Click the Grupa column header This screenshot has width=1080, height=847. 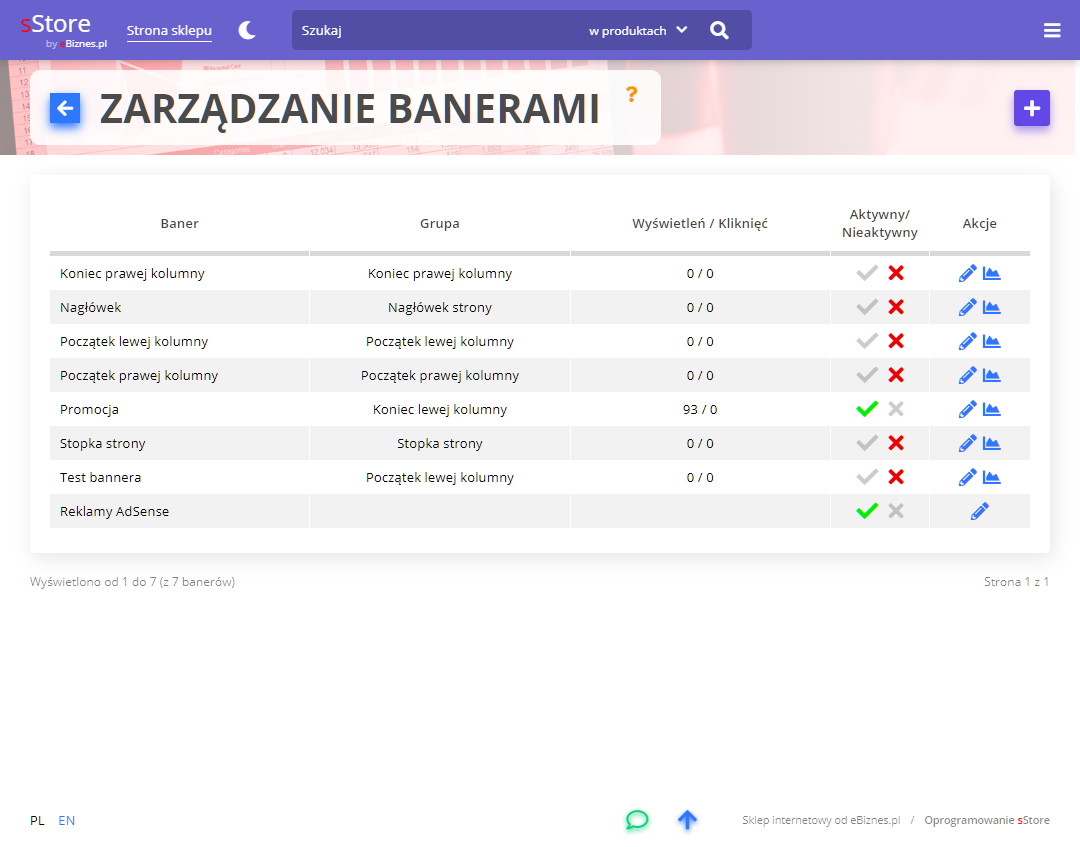click(x=439, y=223)
